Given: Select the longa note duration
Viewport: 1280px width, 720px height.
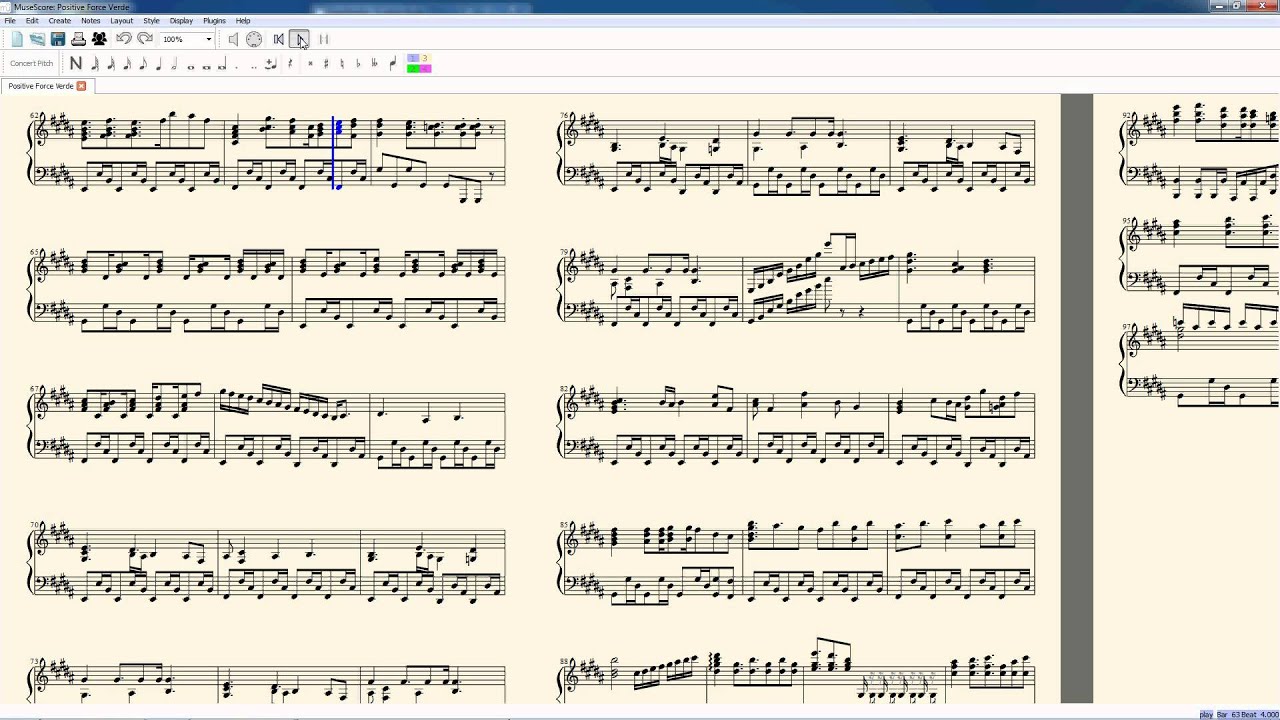Looking at the screenshot, I should coord(222,65).
